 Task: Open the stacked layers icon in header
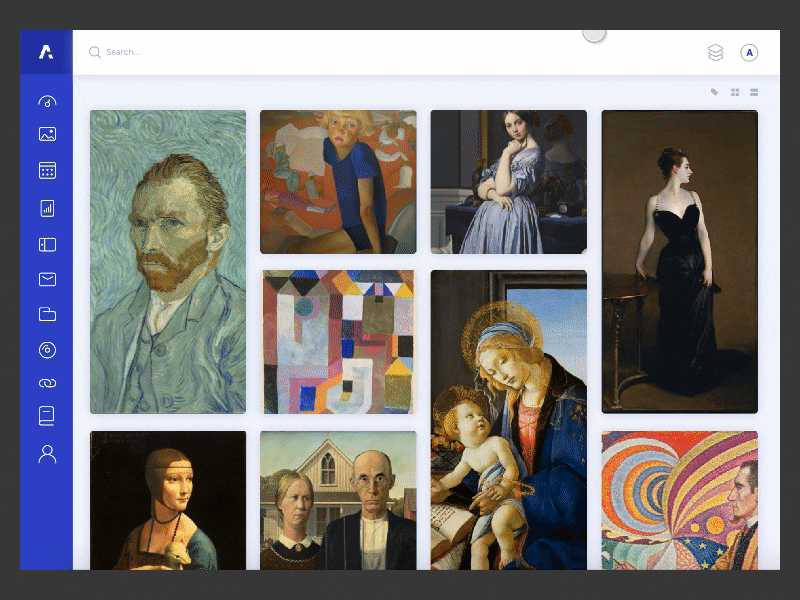coord(716,52)
